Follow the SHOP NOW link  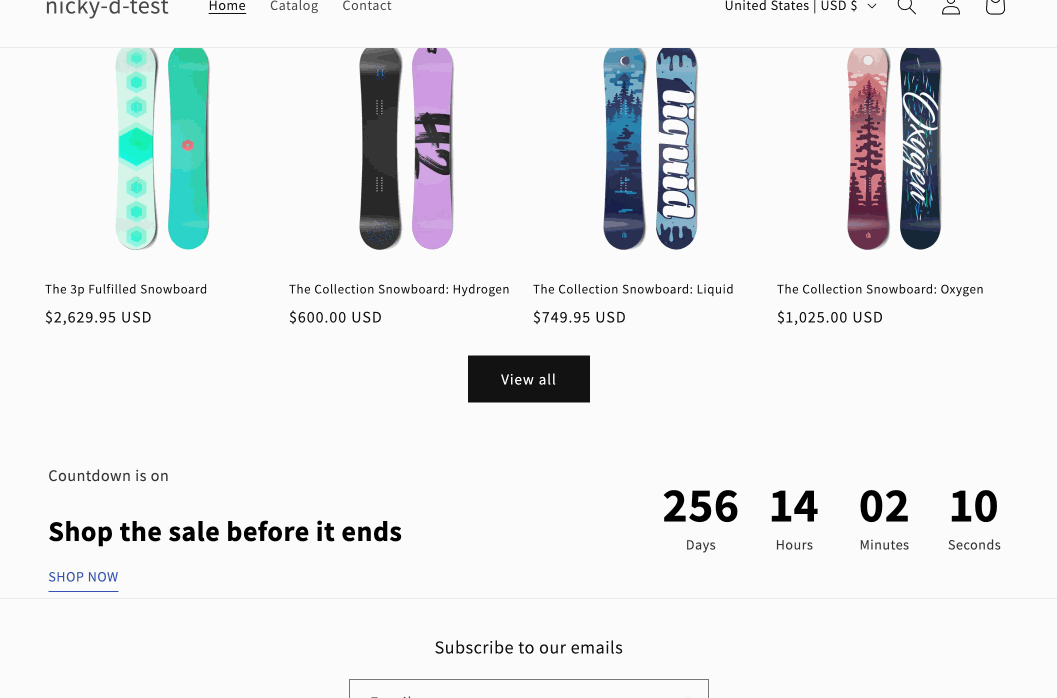pos(83,577)
